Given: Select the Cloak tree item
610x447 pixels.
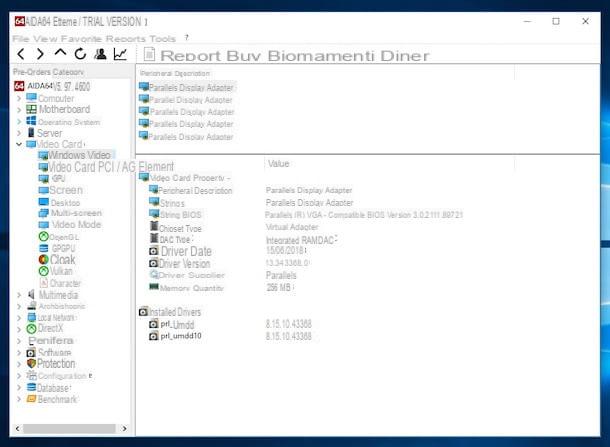Looking at the screenshot, I should pos(57,259).
